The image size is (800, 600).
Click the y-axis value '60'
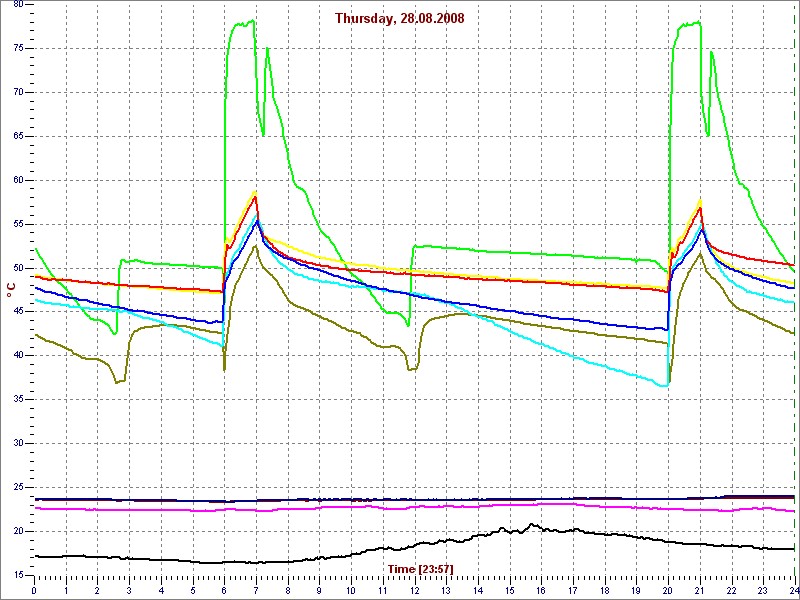tap(18, 180)
